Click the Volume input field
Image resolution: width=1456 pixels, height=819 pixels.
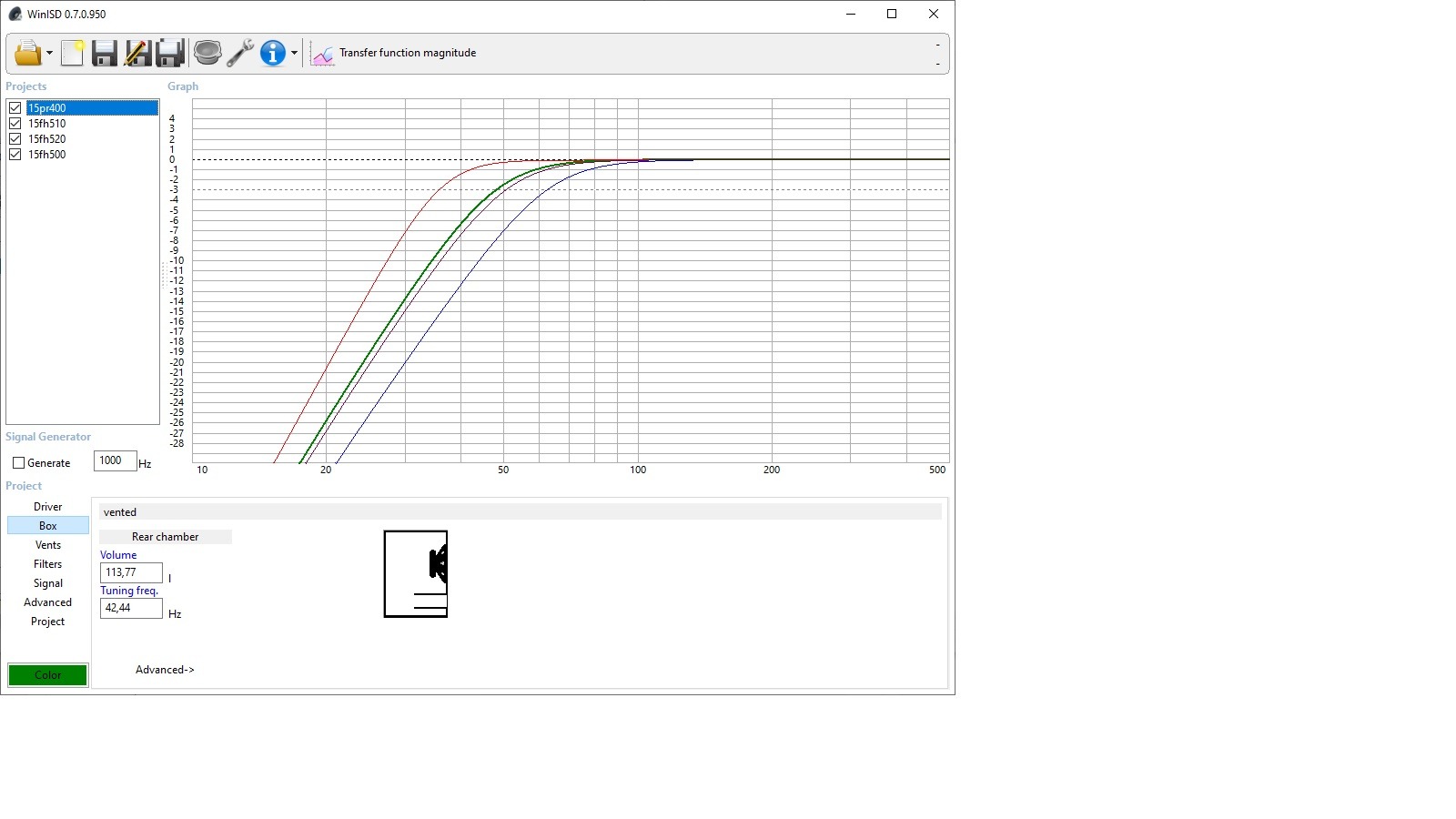[131, 572]
